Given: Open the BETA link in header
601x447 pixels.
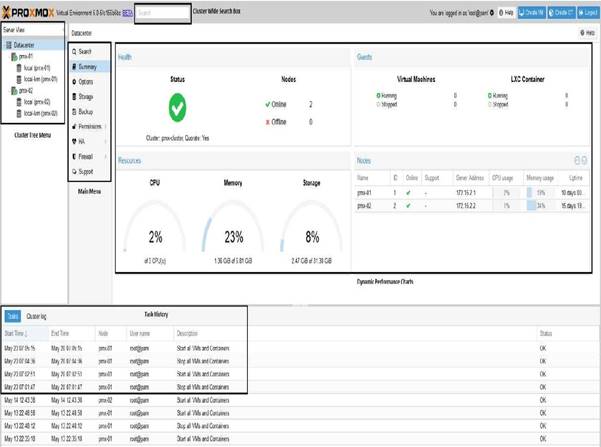Looking at the screenshot, I should (x=128, y=13).
